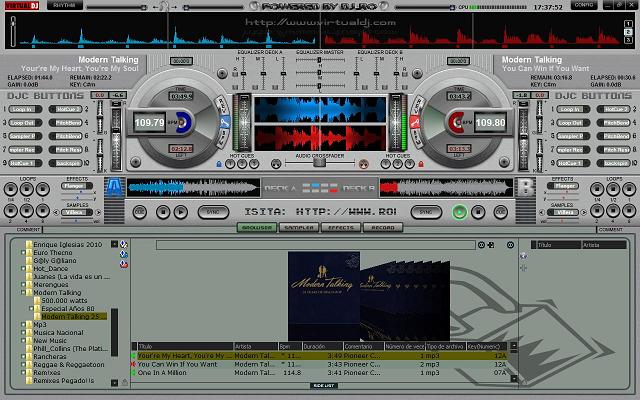Screen dimensions: 640x400
Task: Click Deck A pitch slider
Action: (116, 139)
